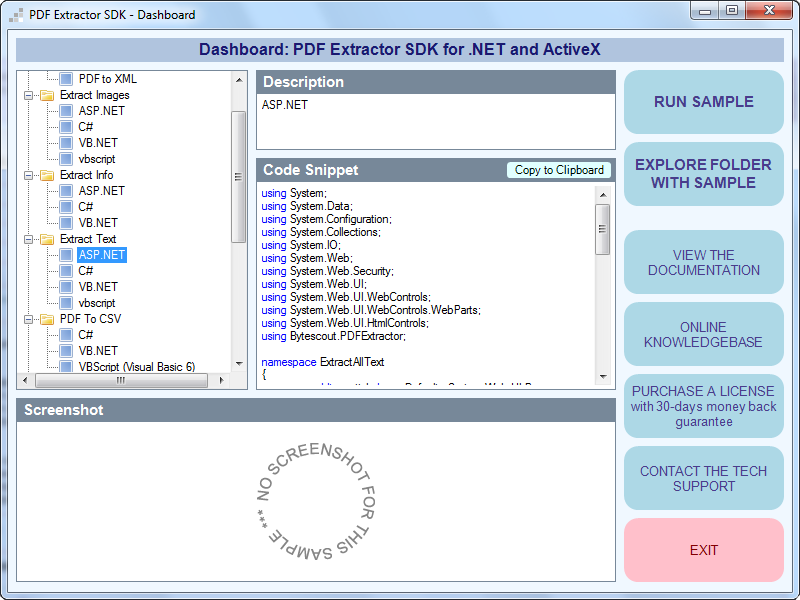Select the VB.NET icon under Extract Info
The height and width of the screenshot is (600, 800).
[66, 223]
